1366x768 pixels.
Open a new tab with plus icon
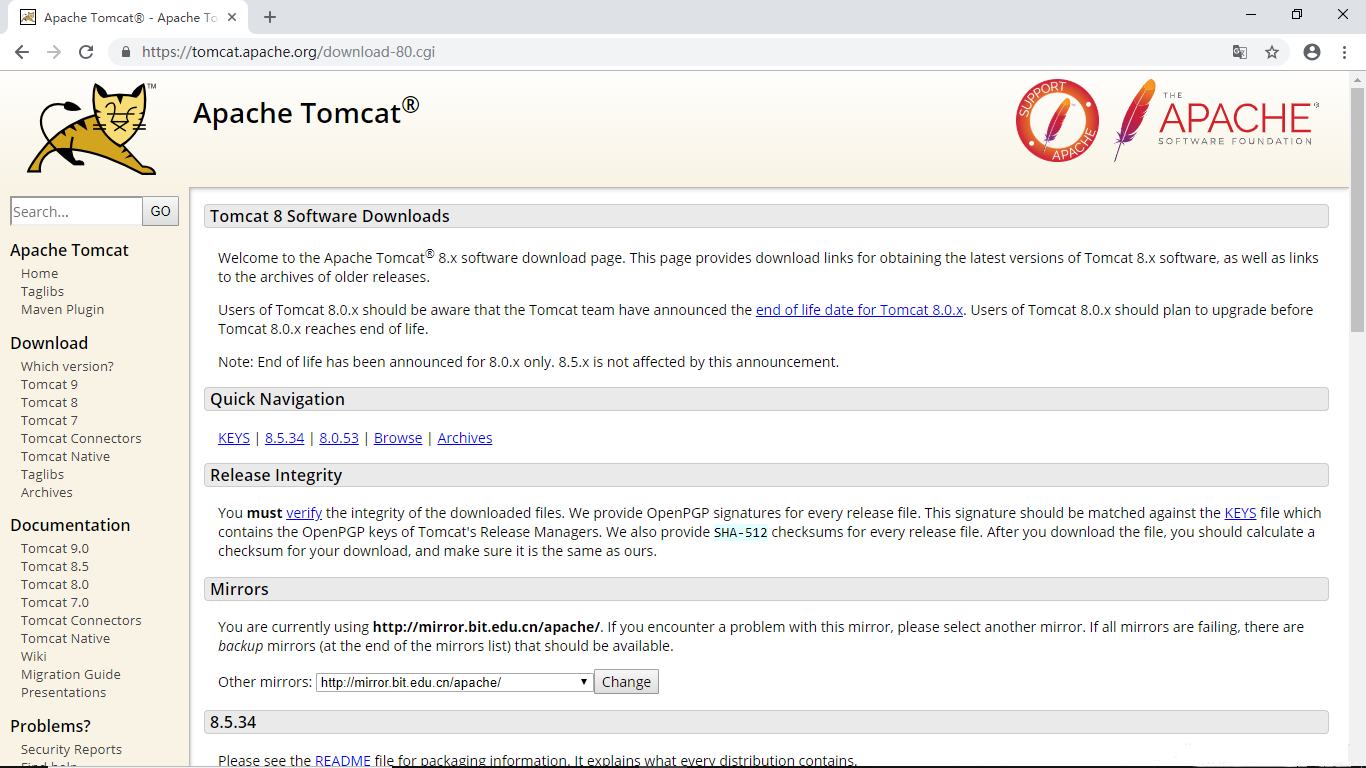pyautogui.click(x=270, y=17)
